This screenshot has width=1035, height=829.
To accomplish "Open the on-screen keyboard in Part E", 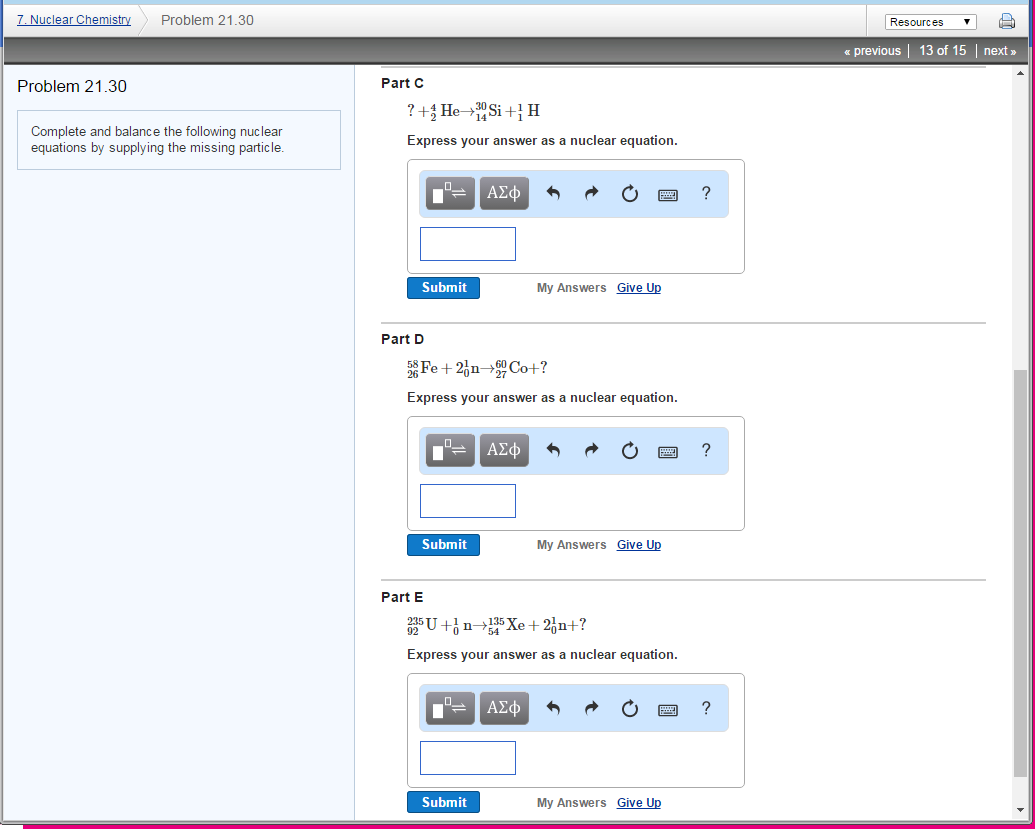I will pos(668,708).
